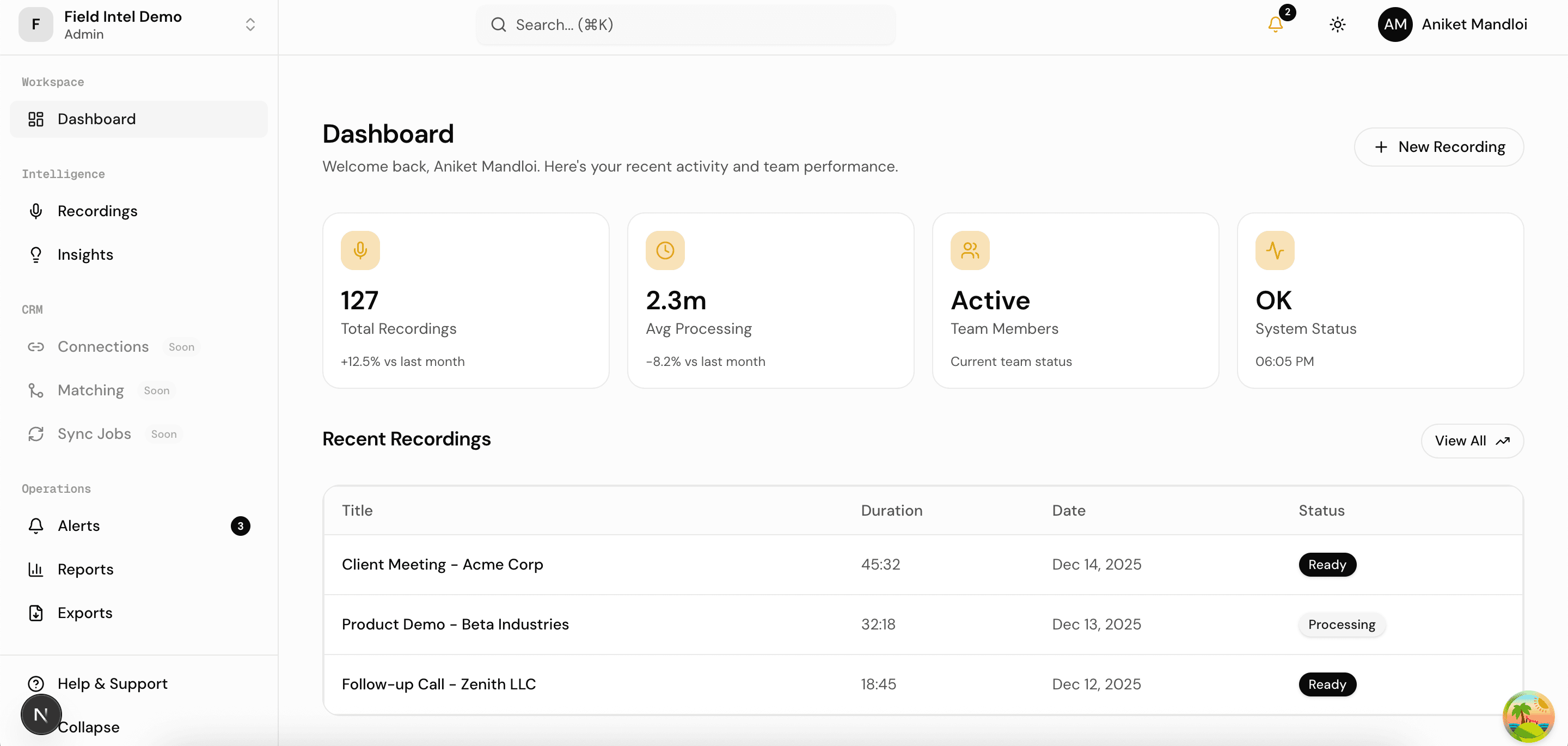
Task: Focus the Search input field
Action: (685, 25)
